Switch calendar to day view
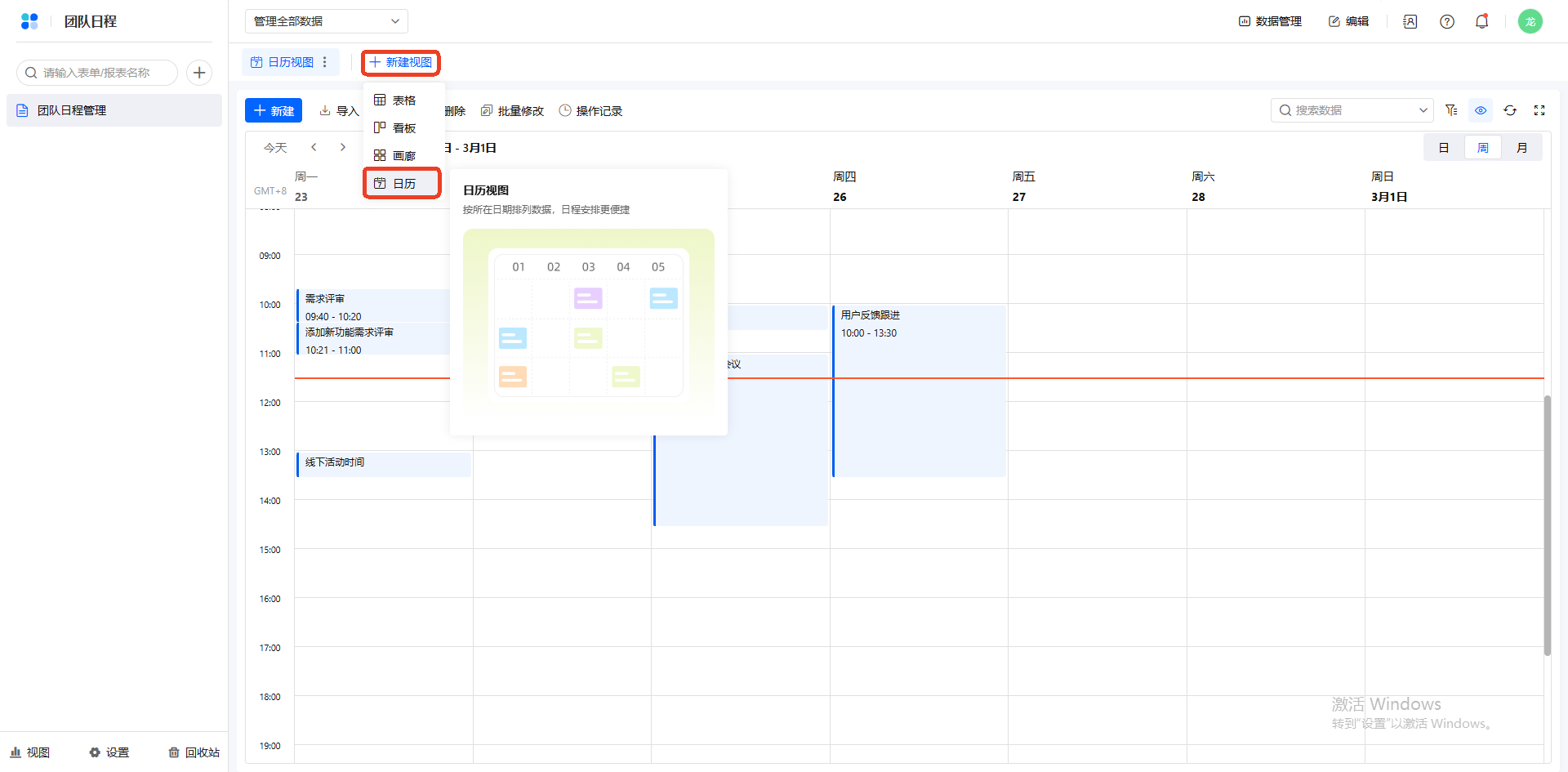The width and height of the screenshot is (1568, 772). click(1443, 148)
